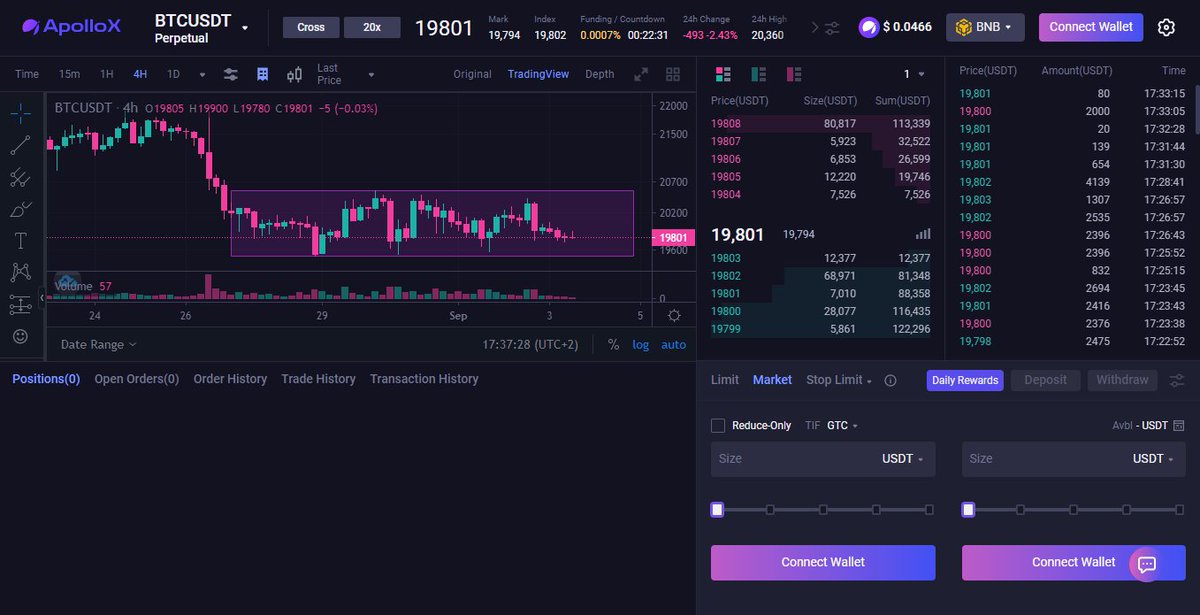
Task: Enable the Reduce-Only checkbox
Action: coord(718,425)
